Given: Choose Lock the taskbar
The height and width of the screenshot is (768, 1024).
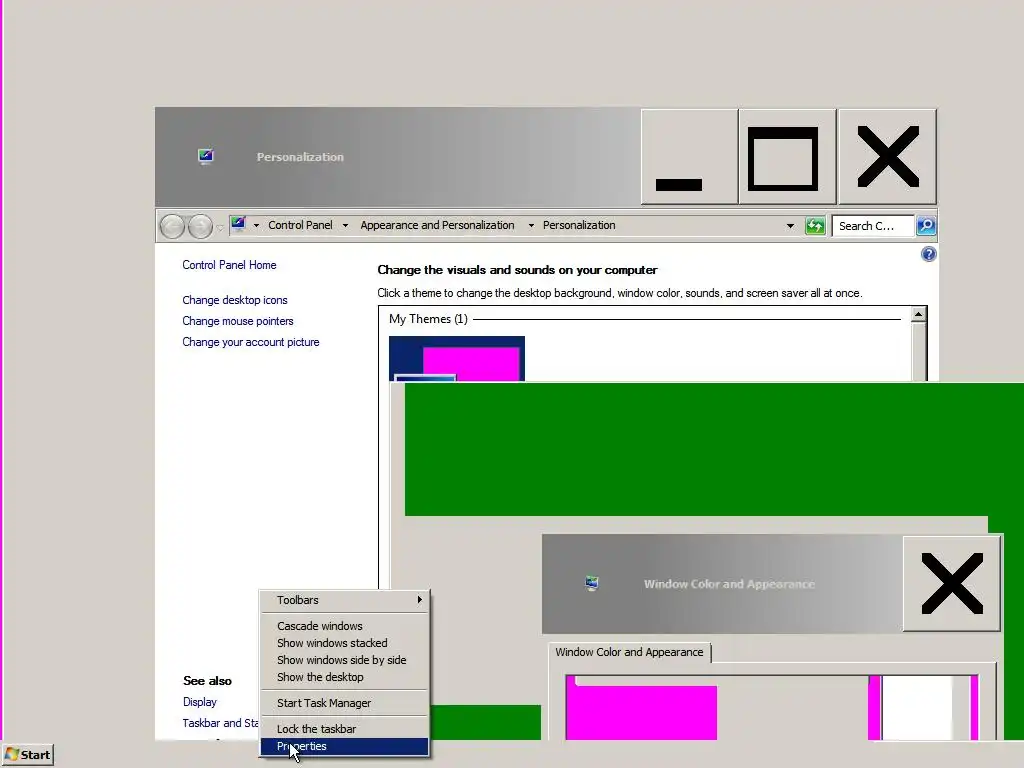Looking at the screenshot, I should [x=345, y=729].
